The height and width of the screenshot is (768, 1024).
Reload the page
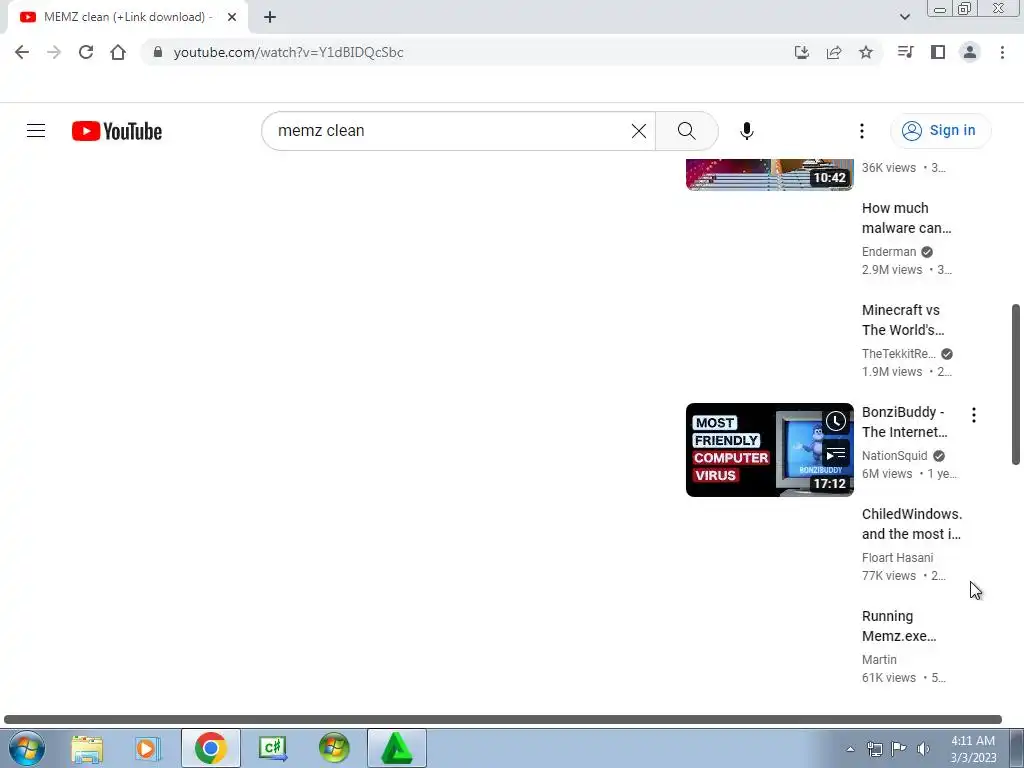[86, 52]
